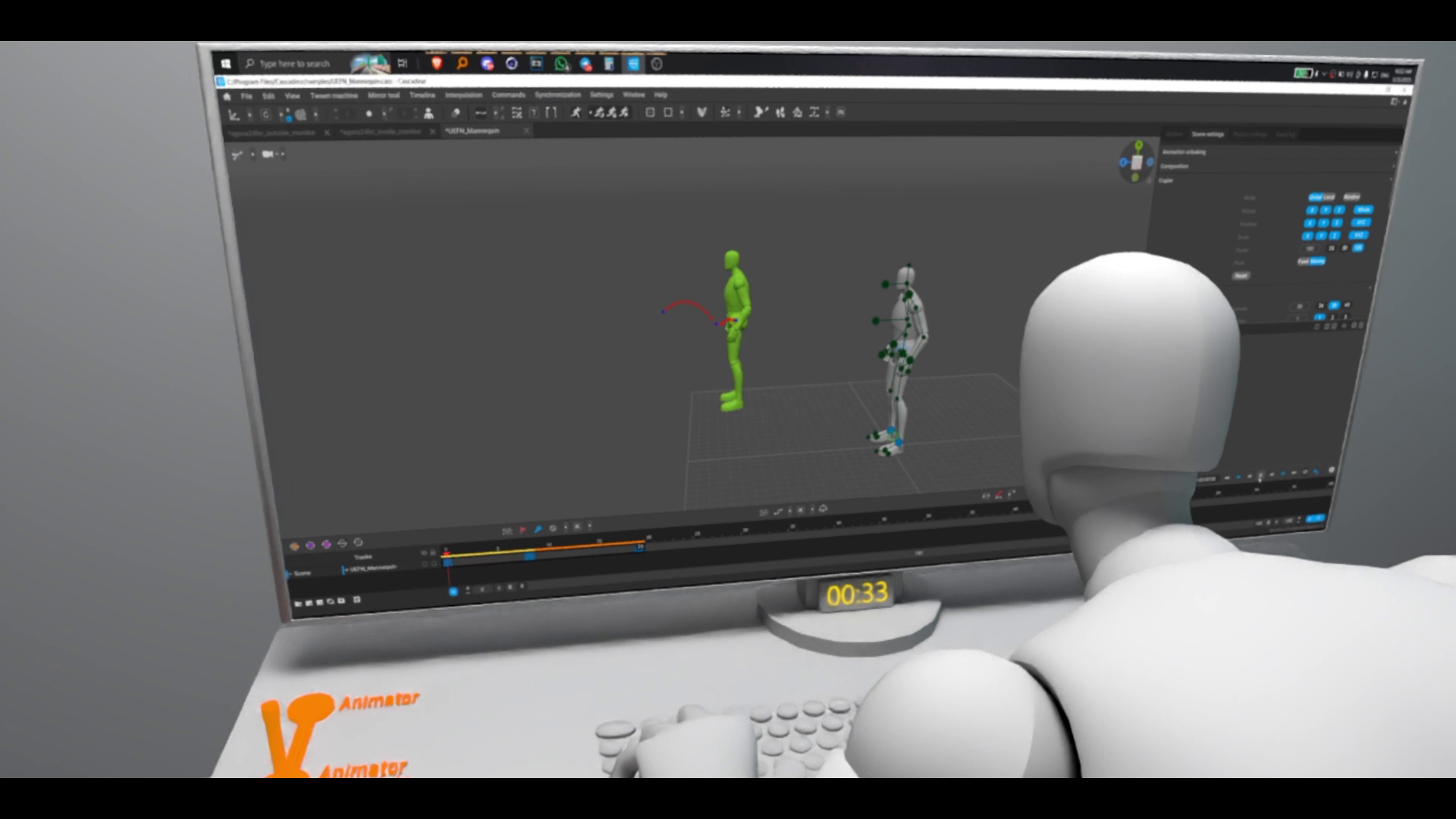Open dropdown arrow next to viewport camera icon
The image size is (1456, 819).
283,154
